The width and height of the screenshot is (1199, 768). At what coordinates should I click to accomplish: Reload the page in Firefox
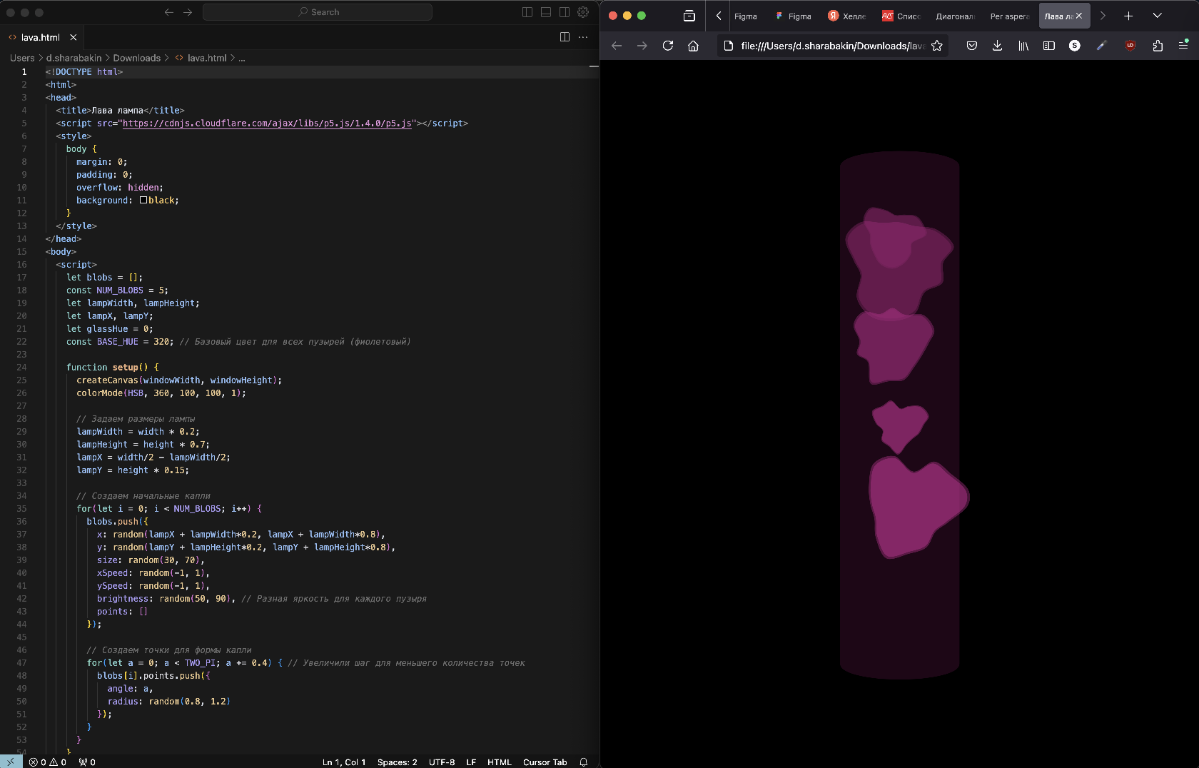pos(668,46)
